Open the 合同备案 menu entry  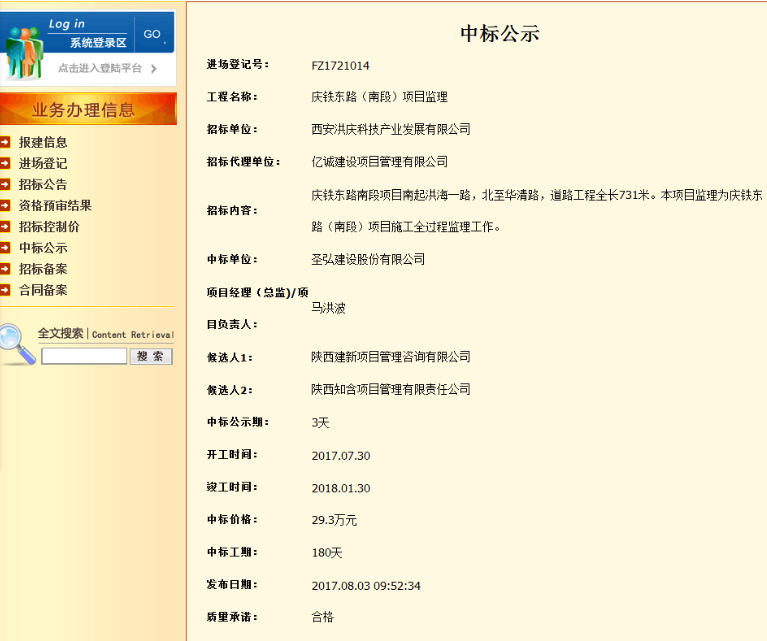[43, 290]
